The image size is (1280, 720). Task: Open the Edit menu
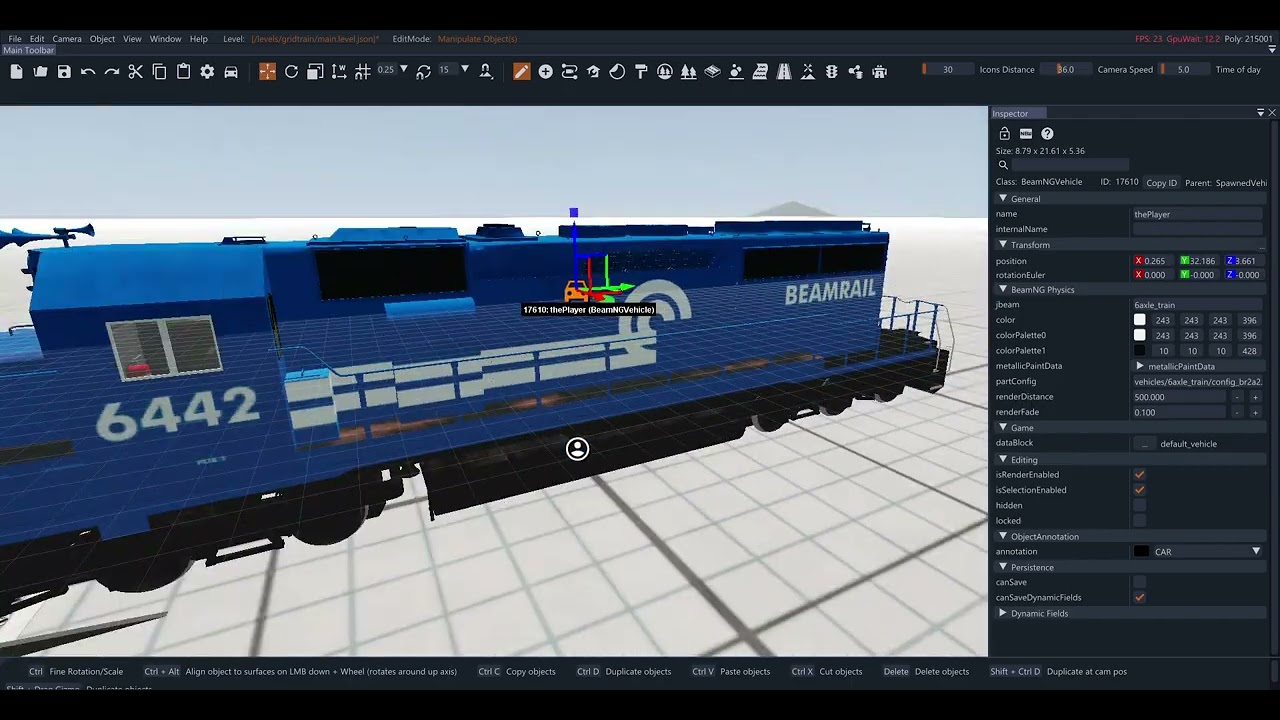[x=37, y=39]
